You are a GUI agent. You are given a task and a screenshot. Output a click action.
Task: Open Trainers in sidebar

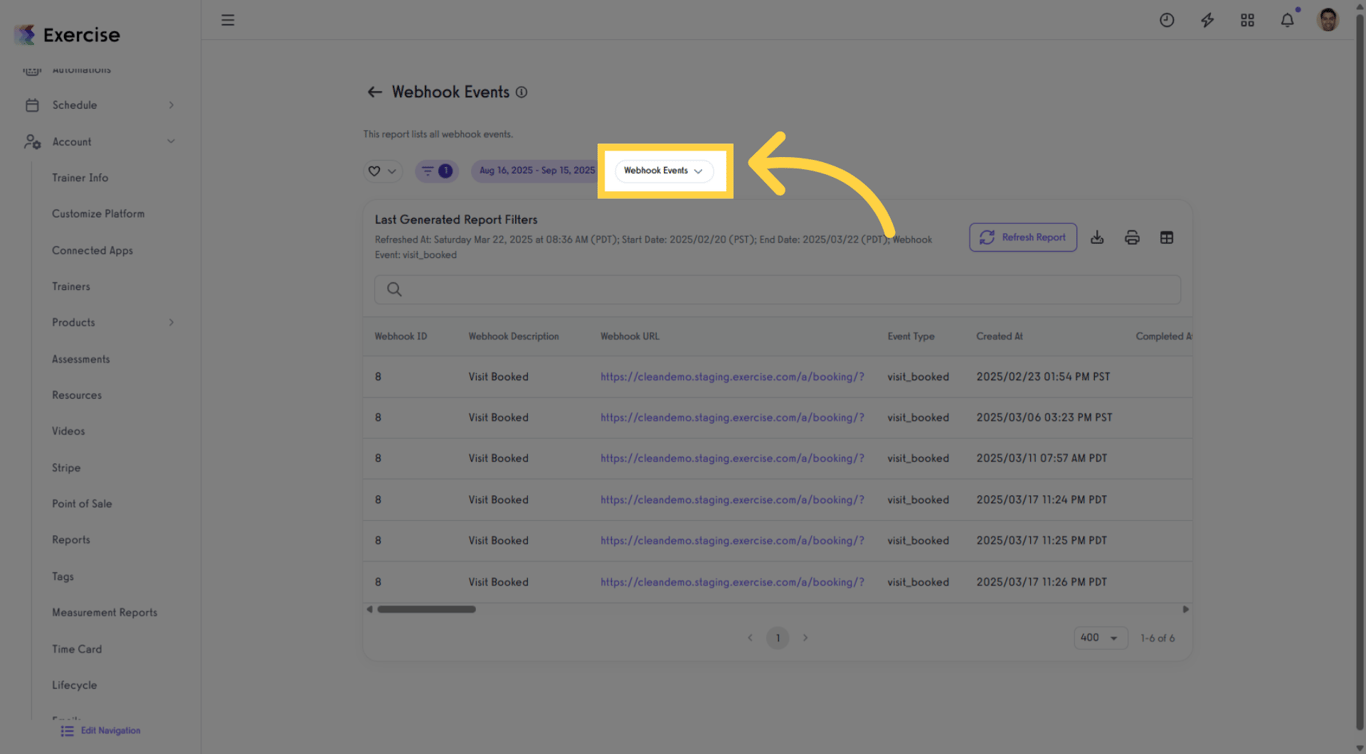pos(71,287)
